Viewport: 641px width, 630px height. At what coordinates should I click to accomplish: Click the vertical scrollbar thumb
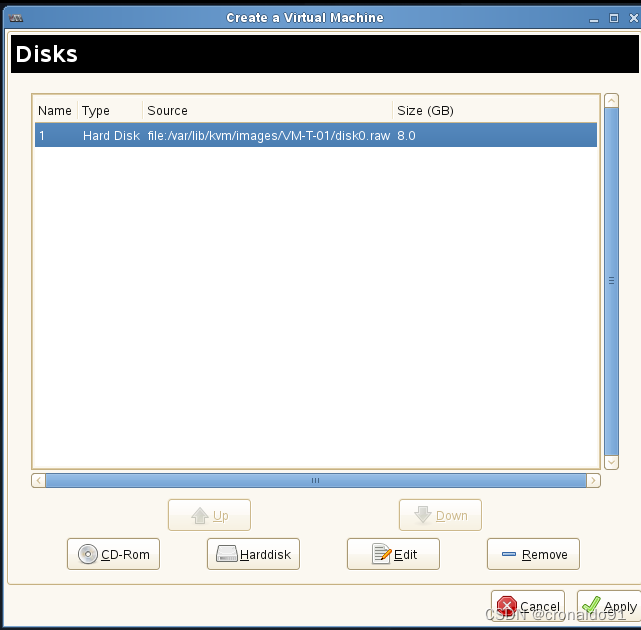coord(611,281)
